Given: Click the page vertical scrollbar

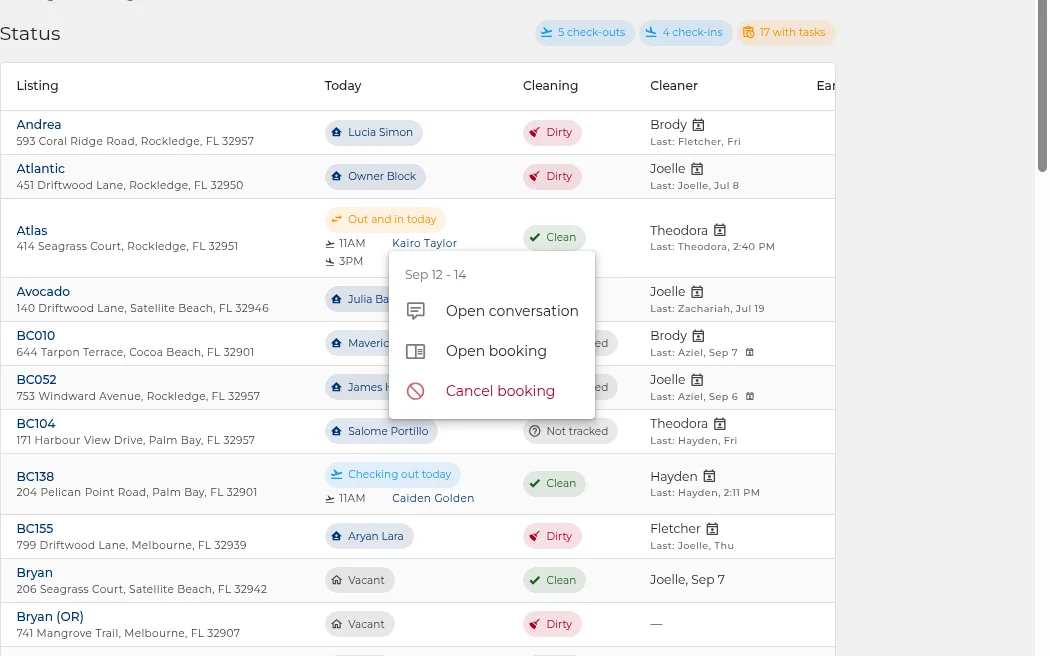Looking at the screenshot, I should [x=1042, y=84].
